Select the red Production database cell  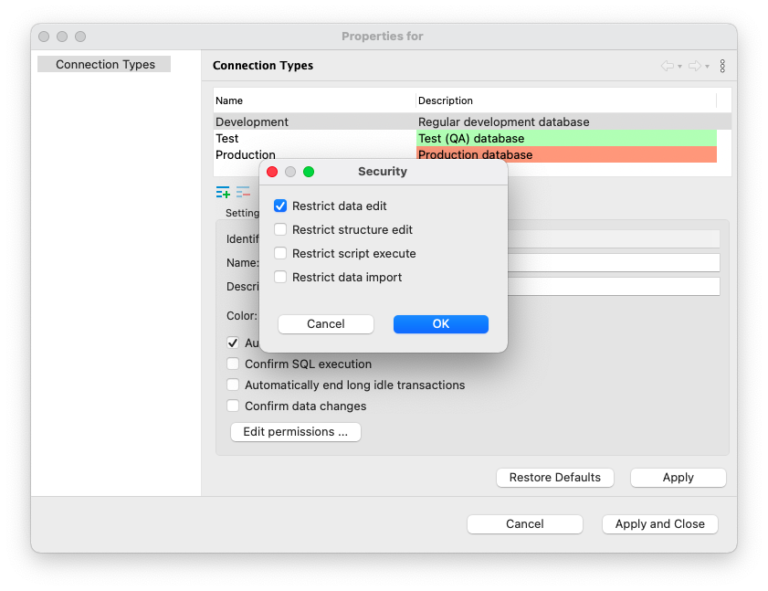pyautogui.click(x=566, y=155)
